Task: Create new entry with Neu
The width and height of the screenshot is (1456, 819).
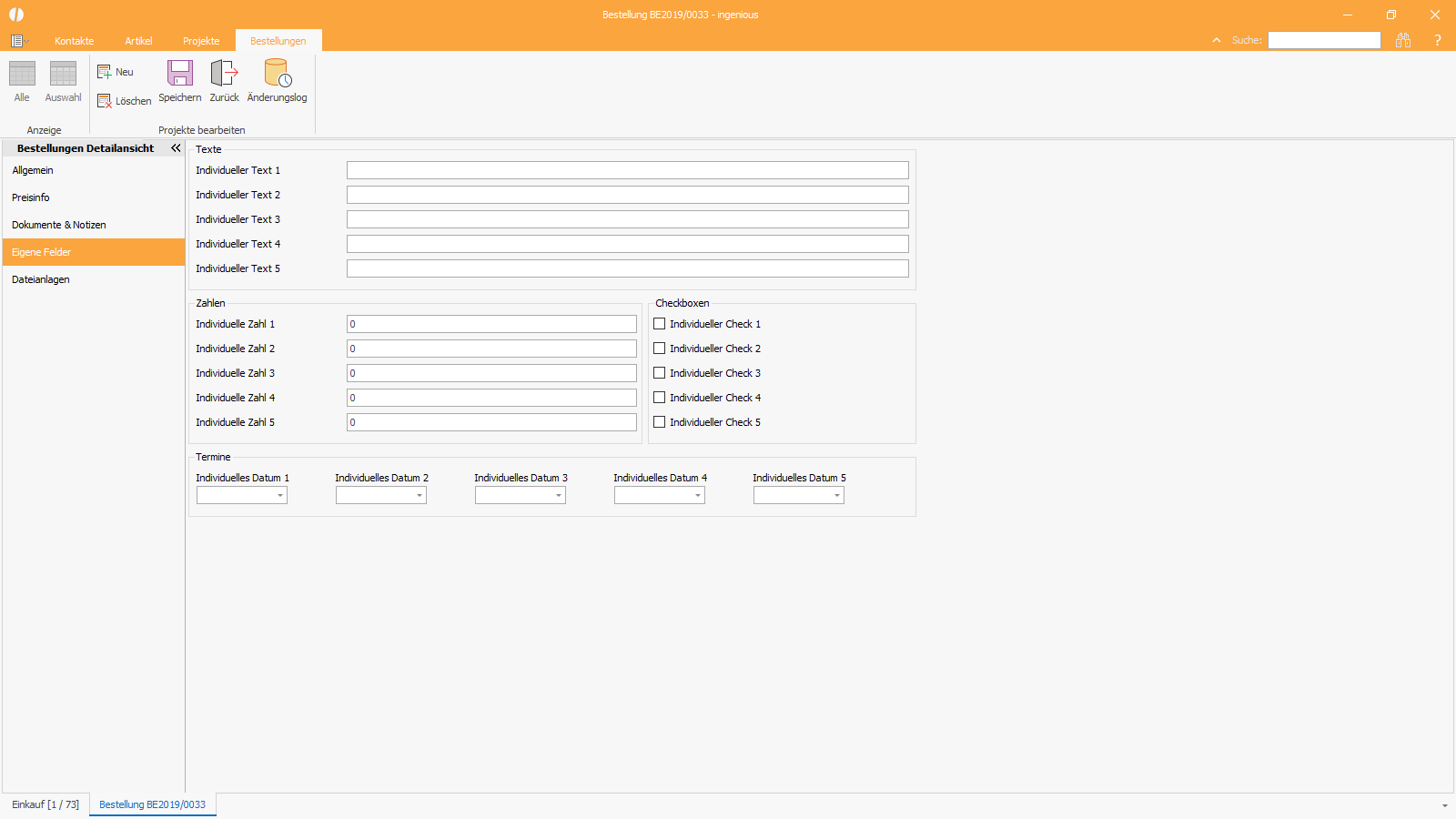Action: point(116,72)
